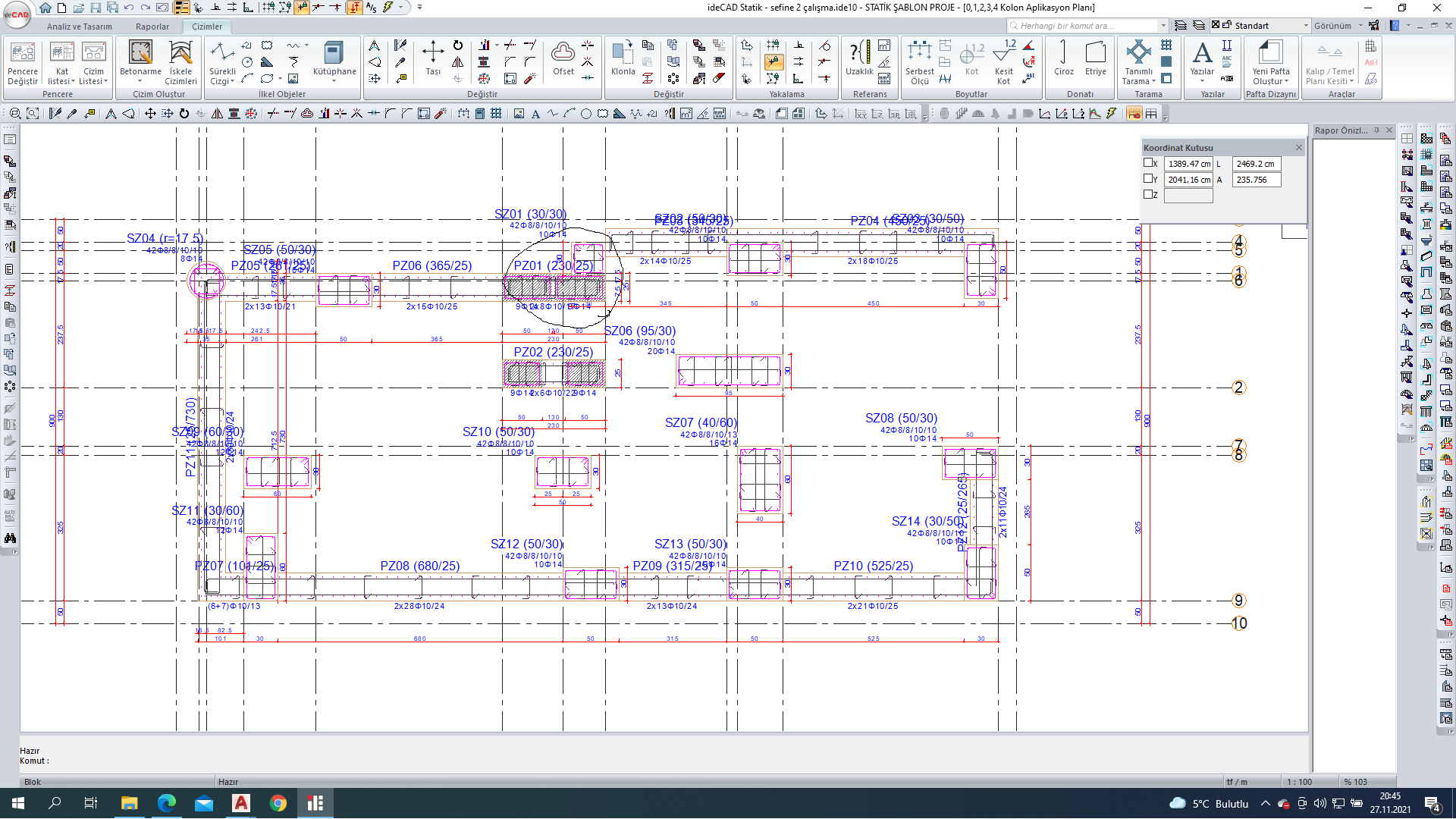Undo the last action
The height and width of the screenshot is (819, 1456).
tap(129, 8)
